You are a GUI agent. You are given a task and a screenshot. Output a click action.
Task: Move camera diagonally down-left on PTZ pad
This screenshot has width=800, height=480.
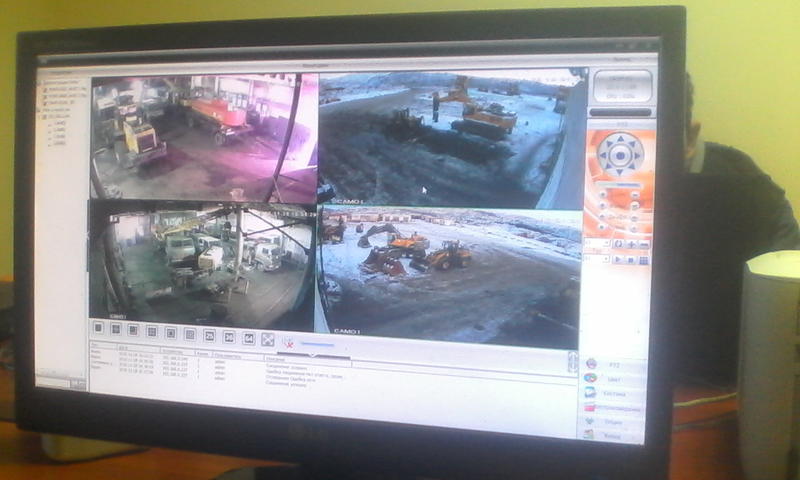[609, 166]
